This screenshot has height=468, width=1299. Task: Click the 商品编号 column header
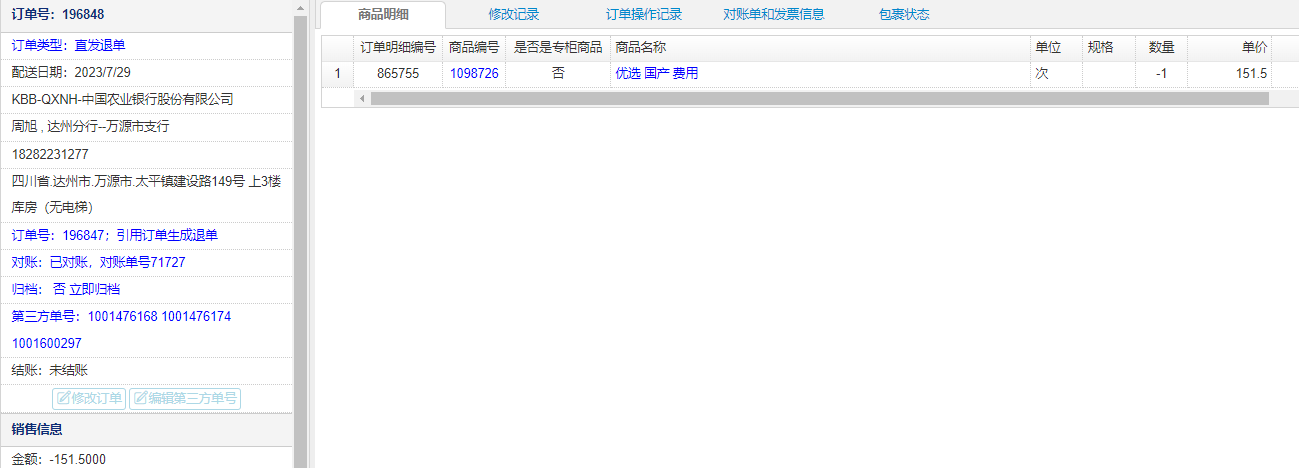click(474, 47)
